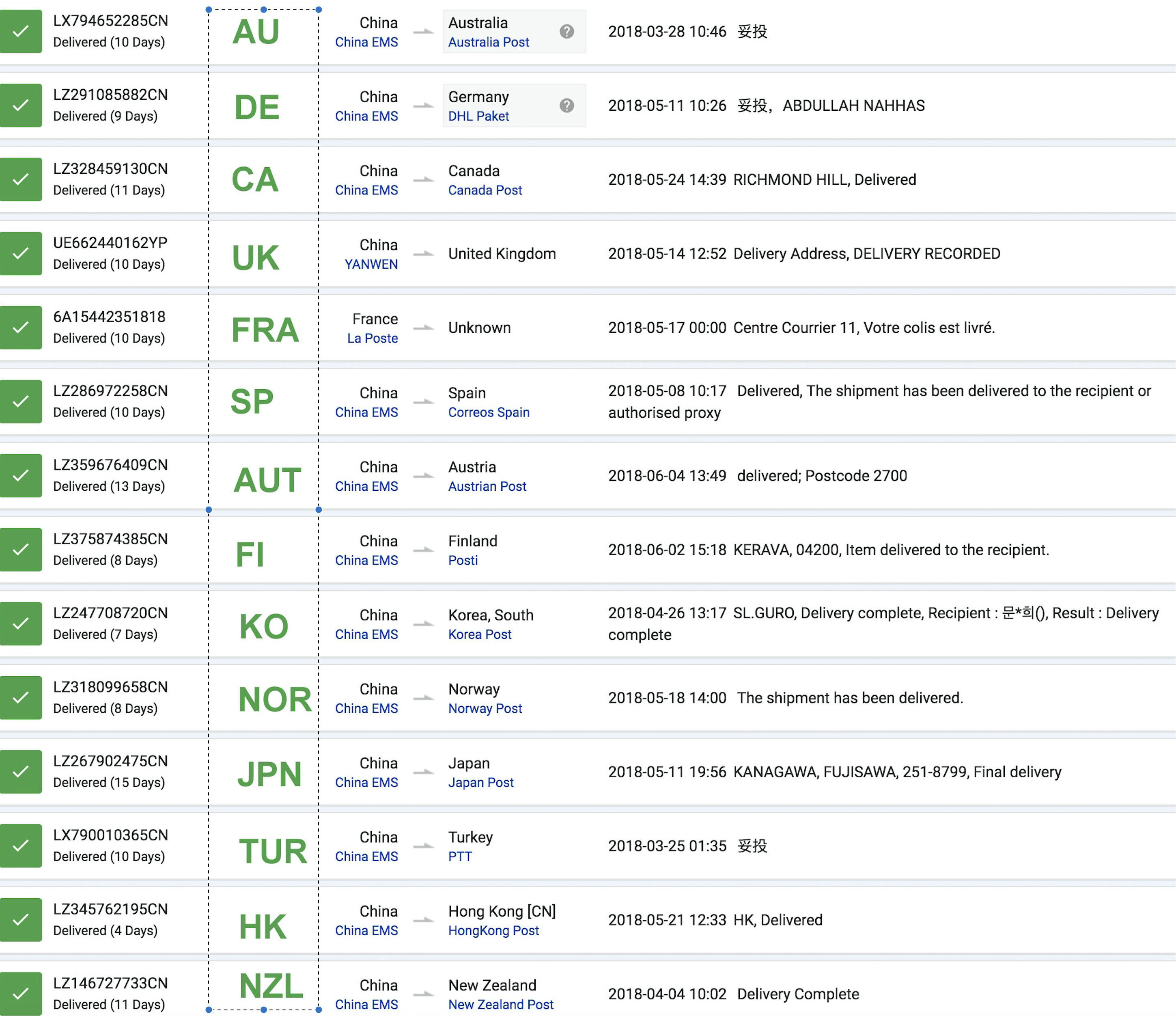Screen dimensions: 1176x1016
Task: Click Correos Spain carrier link
Action: 488,412
